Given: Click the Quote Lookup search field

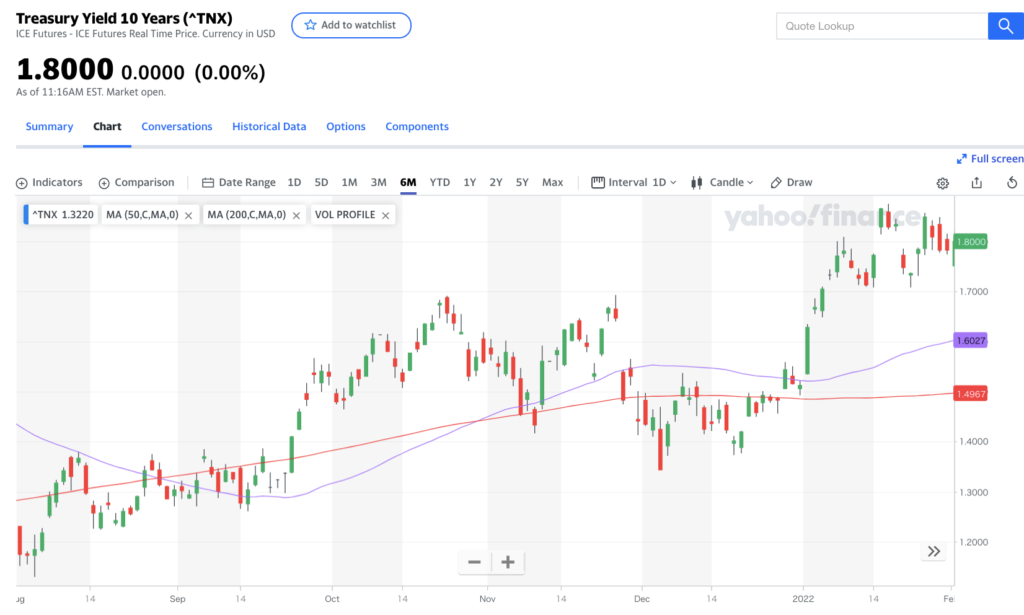Looking at the screenshot, I should pos(882,26).
